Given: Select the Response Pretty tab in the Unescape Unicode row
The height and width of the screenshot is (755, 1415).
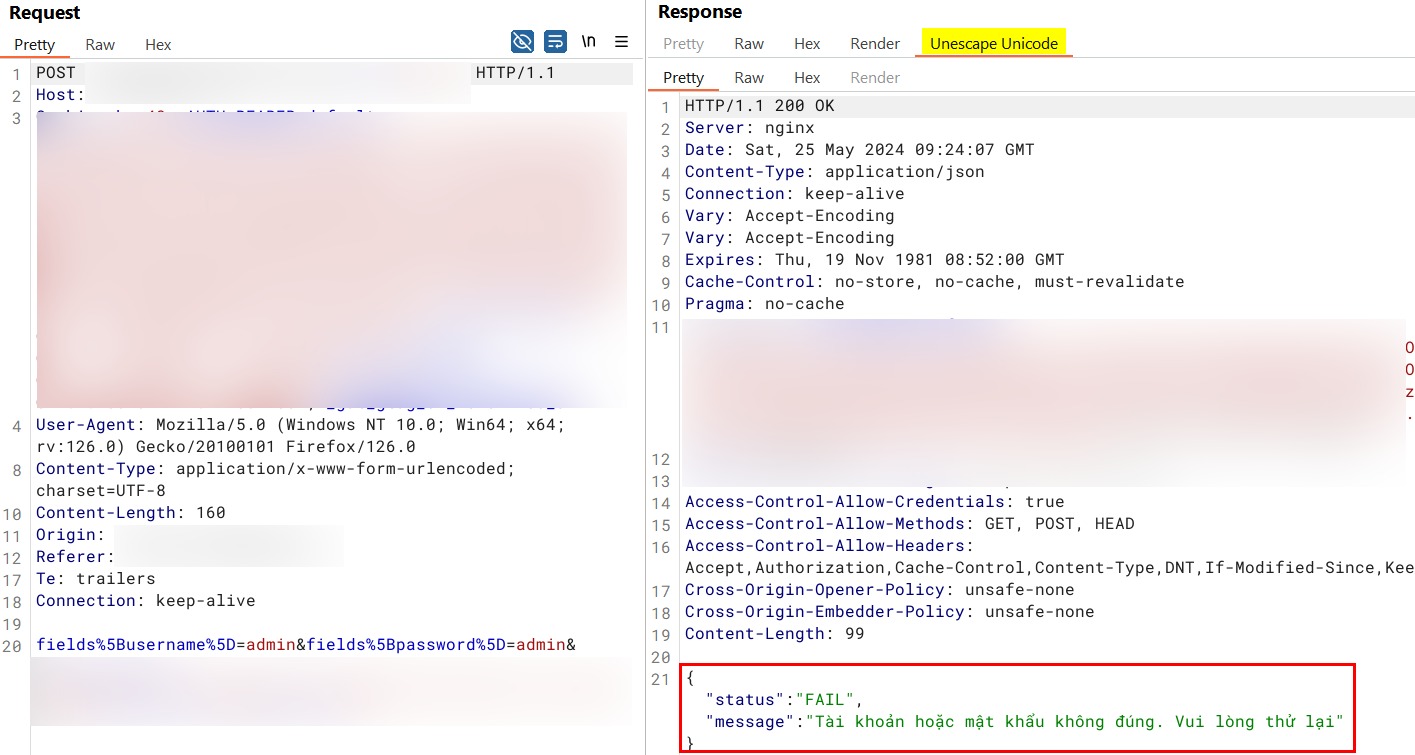Looking at the screenshot, I should [684, 43].
